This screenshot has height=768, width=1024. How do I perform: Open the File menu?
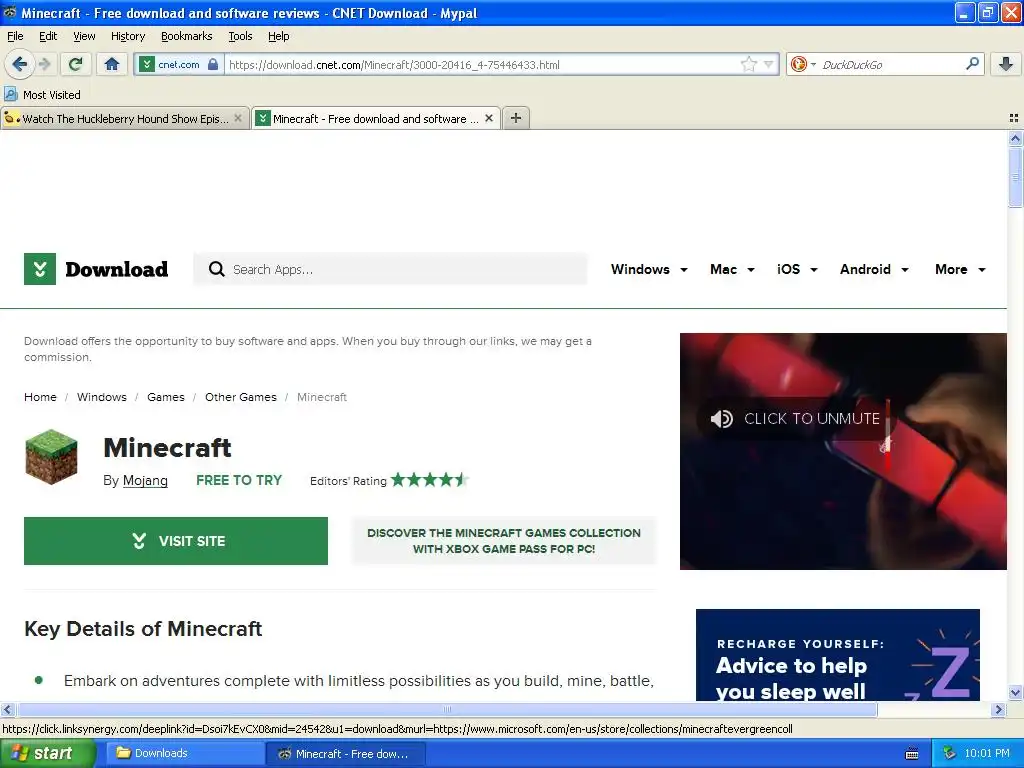pos(15,36)
